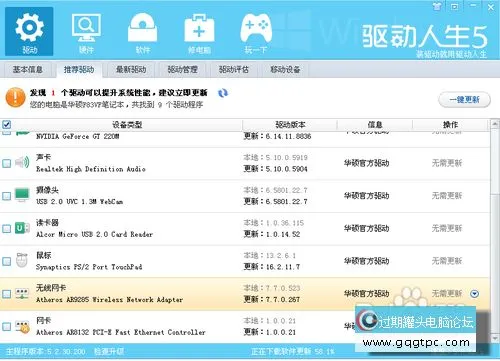500x361 pixels.
Task: Click the 摄像头 monitor device icon
Action: pos(22,195)
